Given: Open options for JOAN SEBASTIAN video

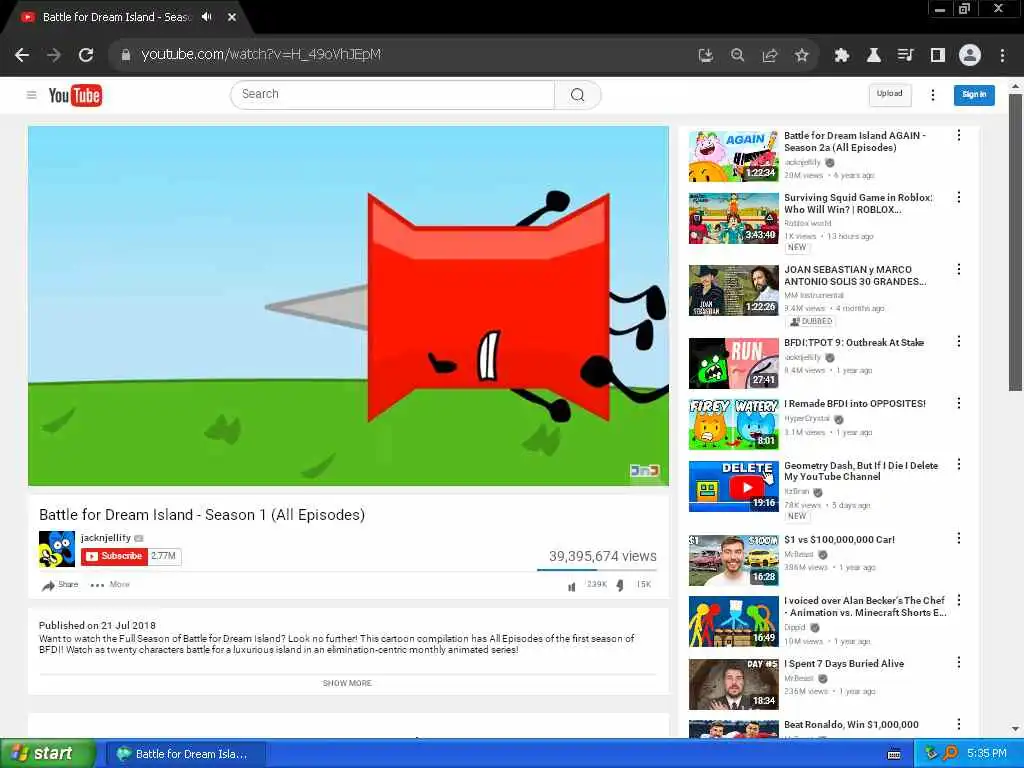Looking at the screenshot, I should tap(959, 269).
